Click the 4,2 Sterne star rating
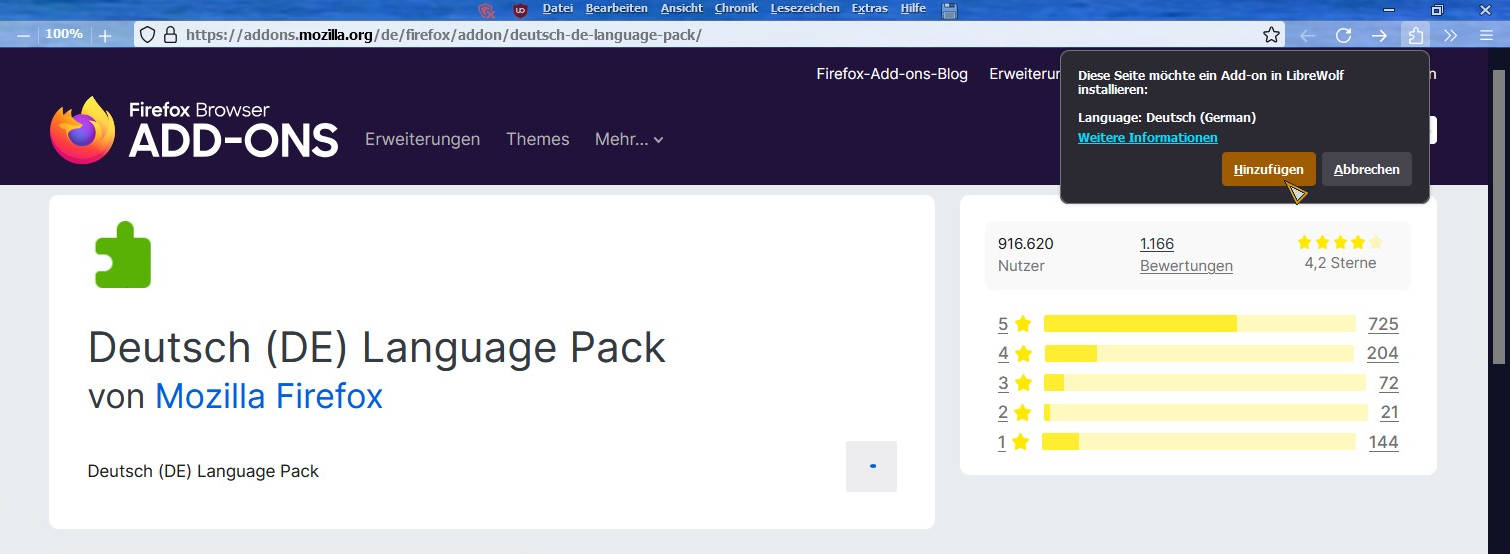The width and height of the screenshot is (1510, 554). [1340, 253]
